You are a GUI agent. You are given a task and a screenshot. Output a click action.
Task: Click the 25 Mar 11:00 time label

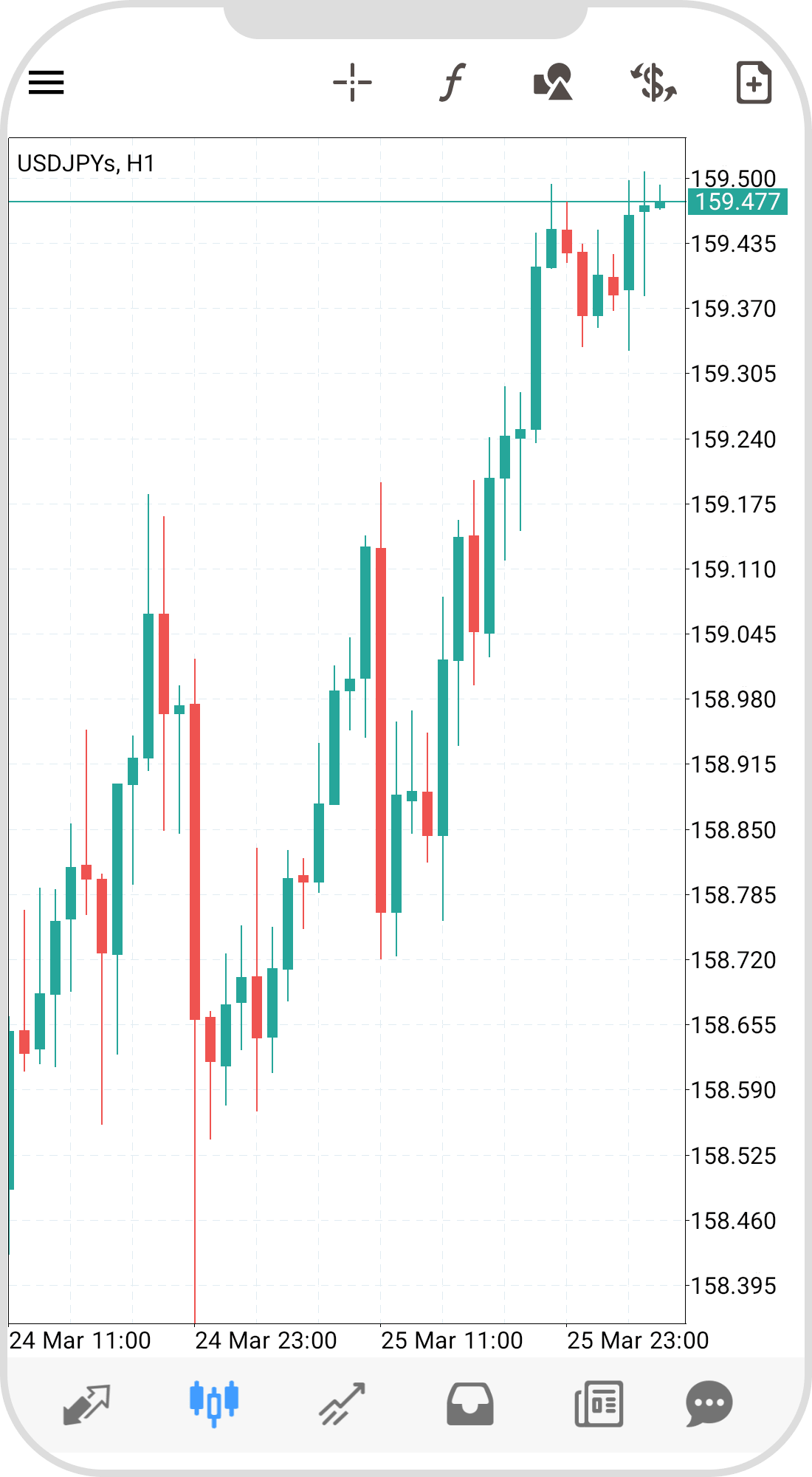452,1340
